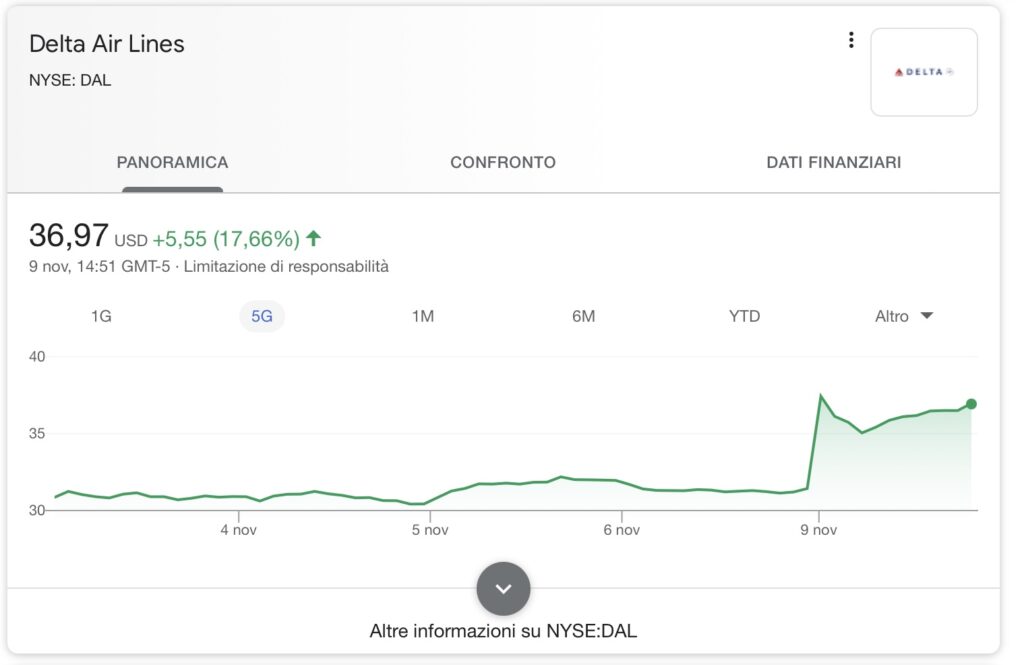Select the YTD time range
This screenshot has height=665, width=1024.
(x=744, y=316)
